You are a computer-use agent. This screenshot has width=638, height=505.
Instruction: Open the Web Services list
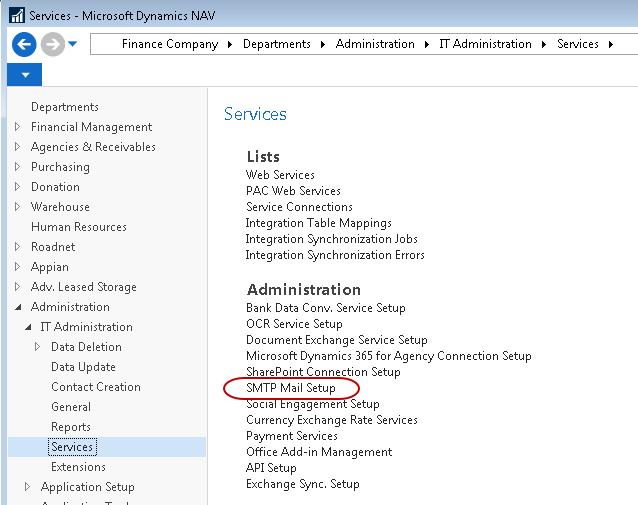(280, 175)
